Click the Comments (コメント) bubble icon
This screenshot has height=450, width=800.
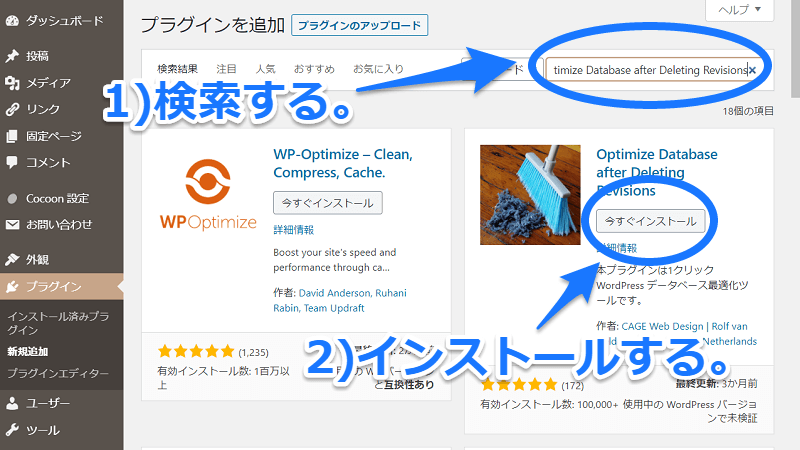click(12, 163)
